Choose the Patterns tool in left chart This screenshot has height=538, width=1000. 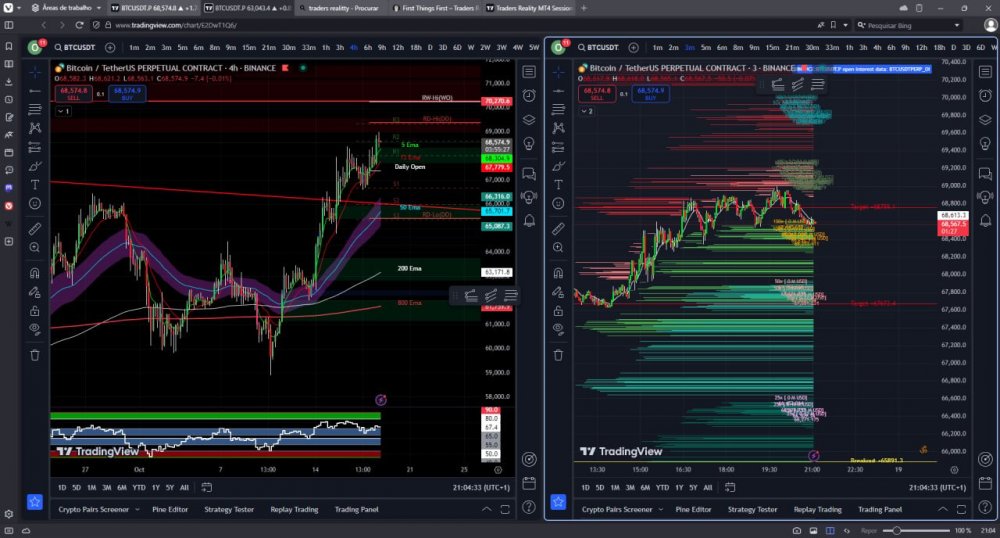pos(35,128)
